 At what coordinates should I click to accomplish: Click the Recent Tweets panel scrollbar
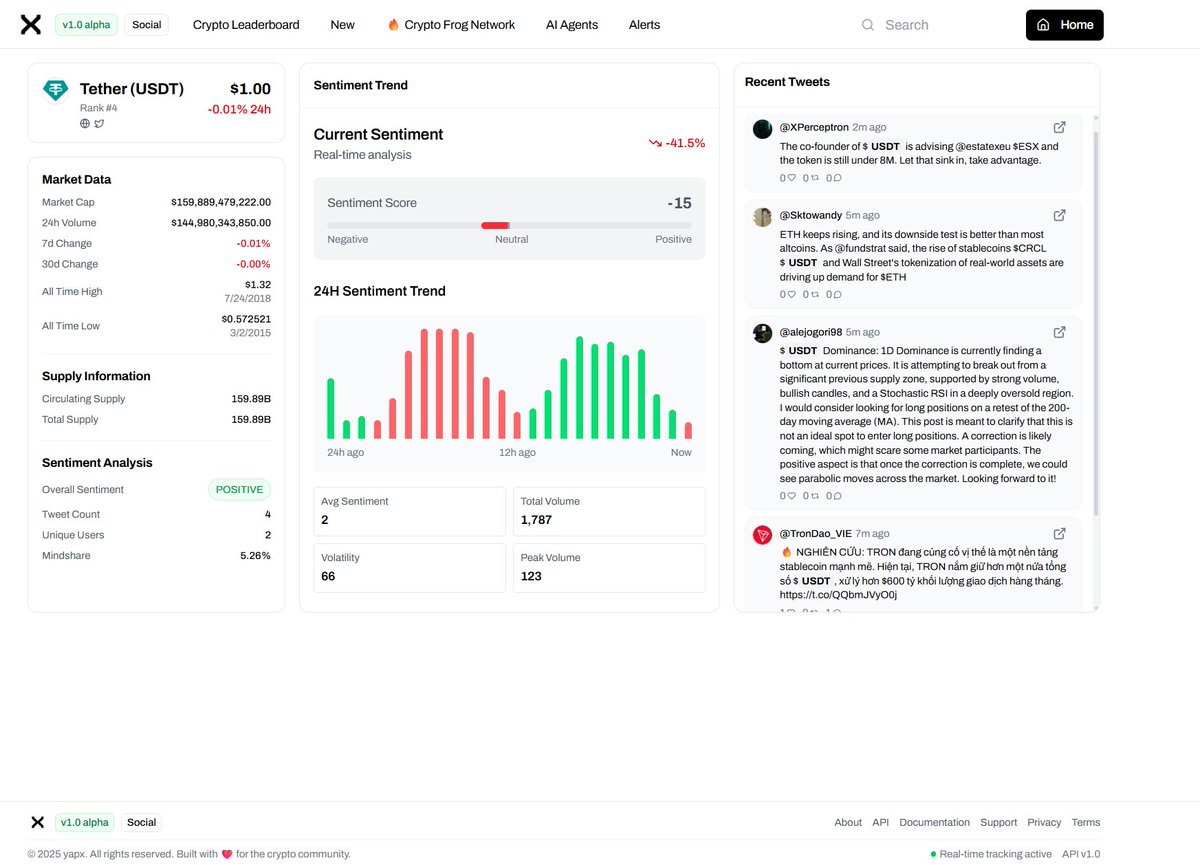tap(1096, 325)
